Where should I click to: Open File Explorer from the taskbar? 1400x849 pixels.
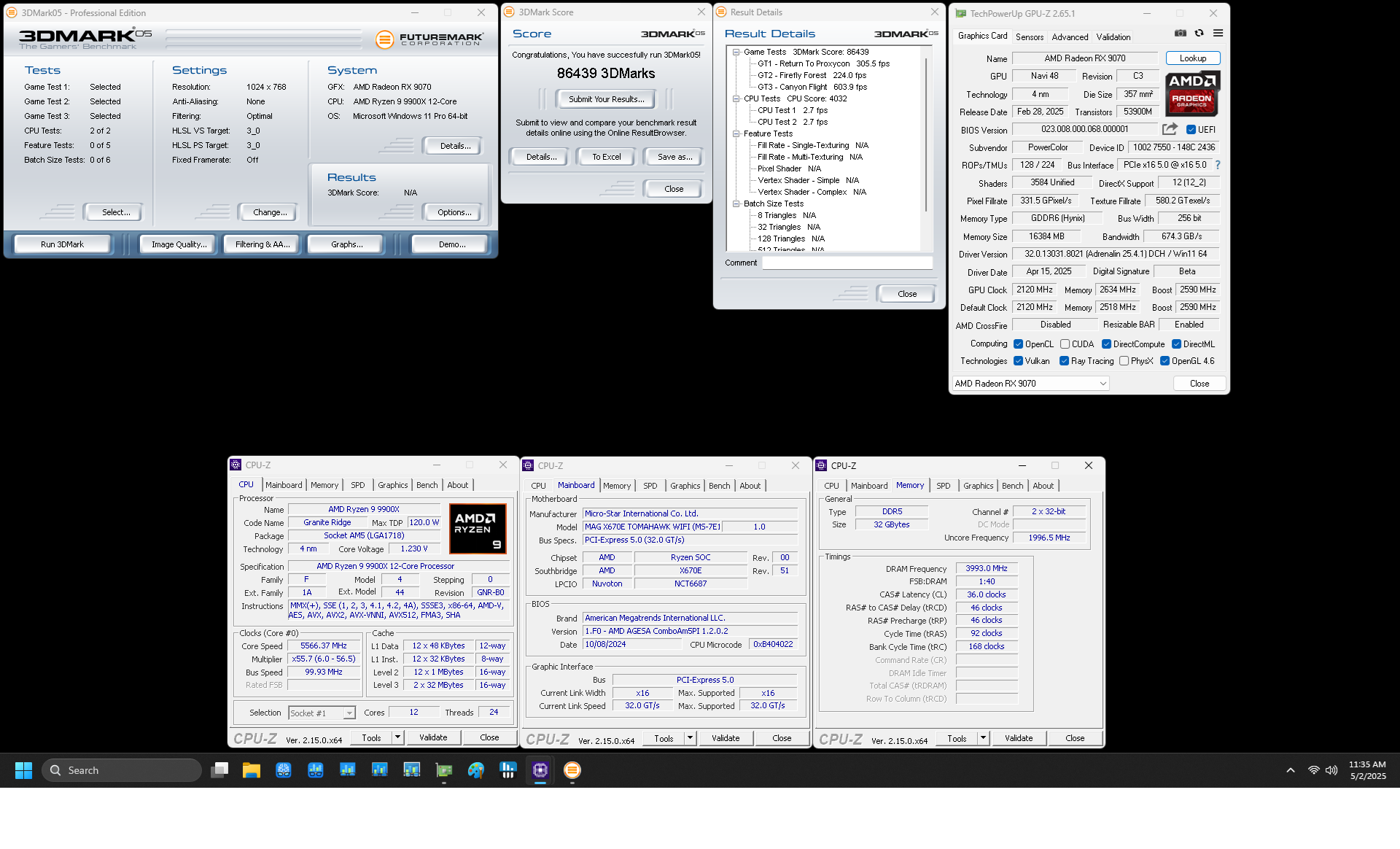[252, 770]
